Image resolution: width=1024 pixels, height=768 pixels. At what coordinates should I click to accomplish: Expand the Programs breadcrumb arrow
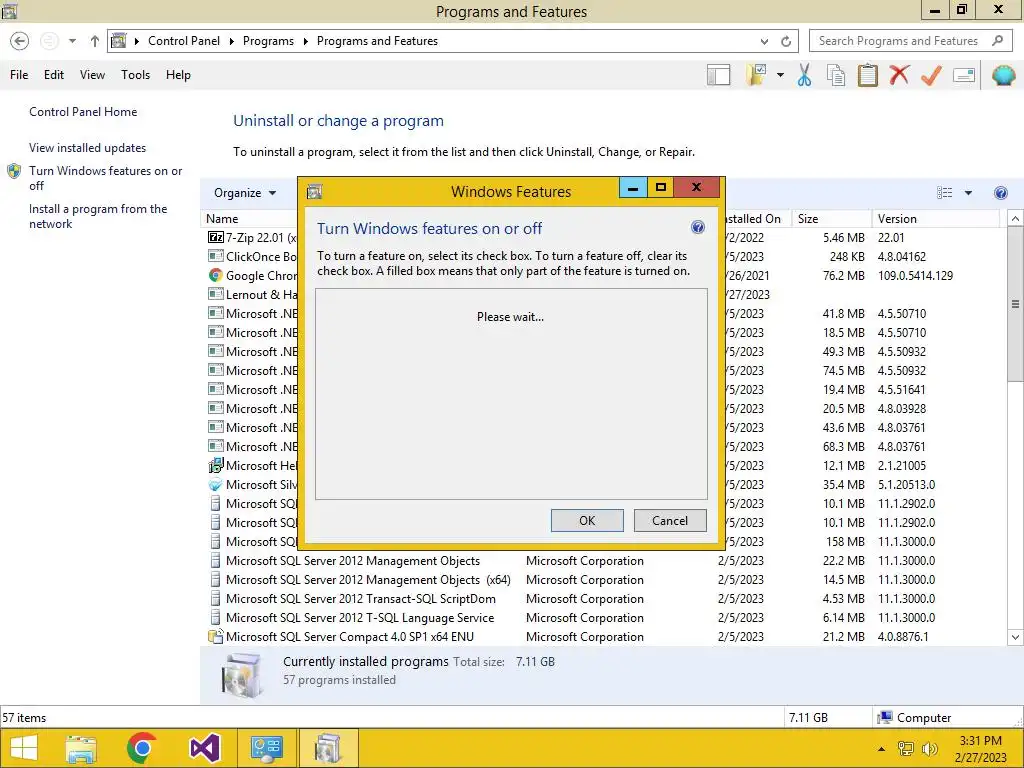[x=306, y=41]
